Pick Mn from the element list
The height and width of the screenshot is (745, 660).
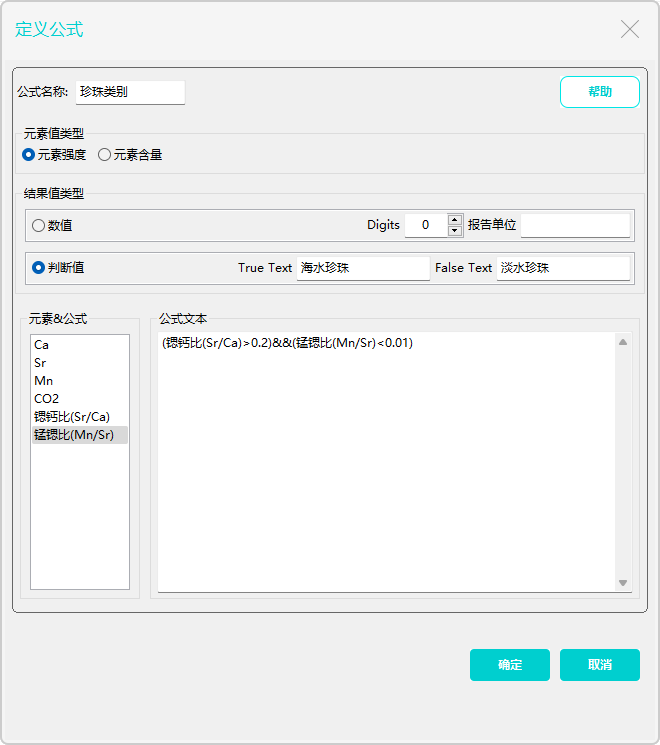80,381
